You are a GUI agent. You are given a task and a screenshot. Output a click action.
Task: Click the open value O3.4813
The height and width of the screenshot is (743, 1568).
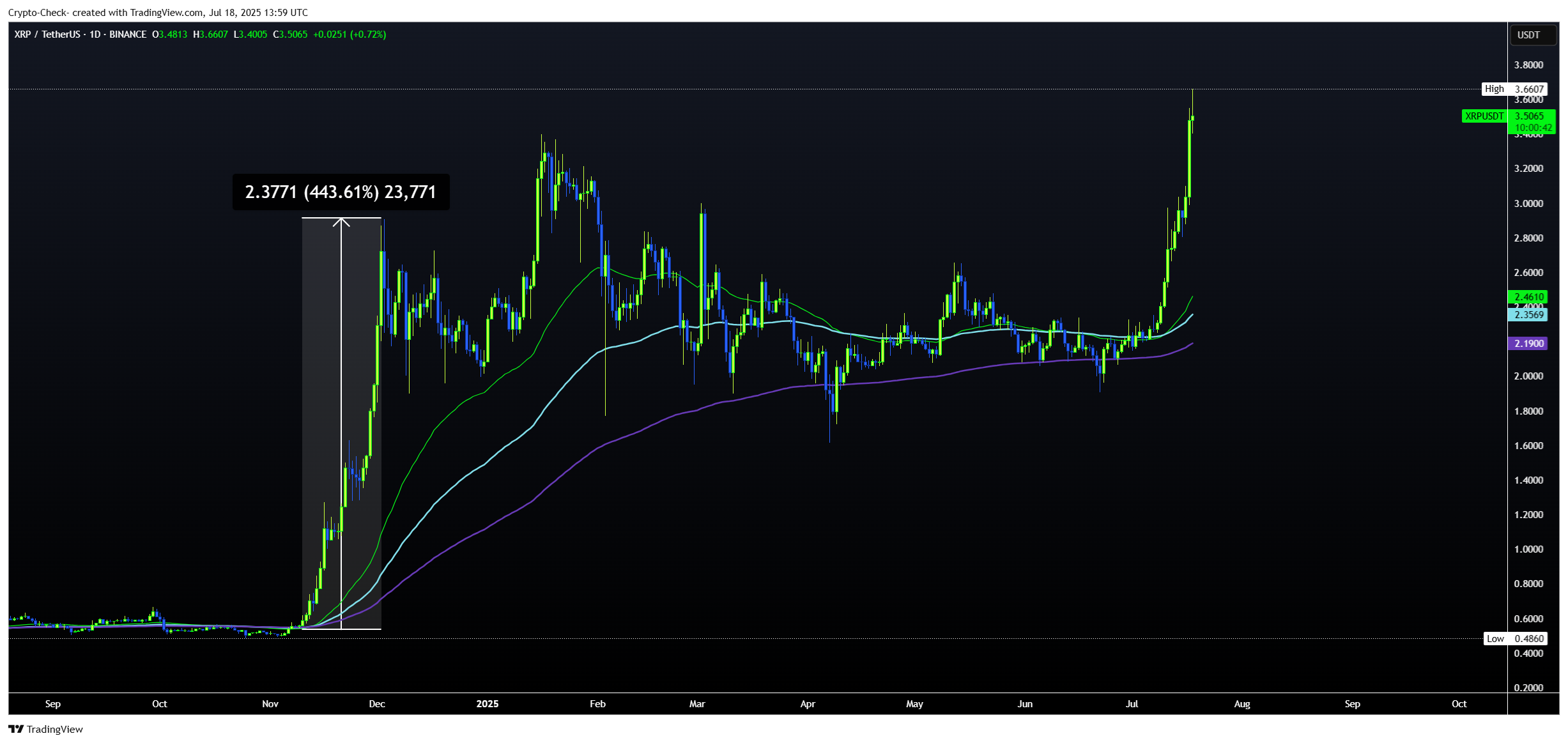(170, 34)
